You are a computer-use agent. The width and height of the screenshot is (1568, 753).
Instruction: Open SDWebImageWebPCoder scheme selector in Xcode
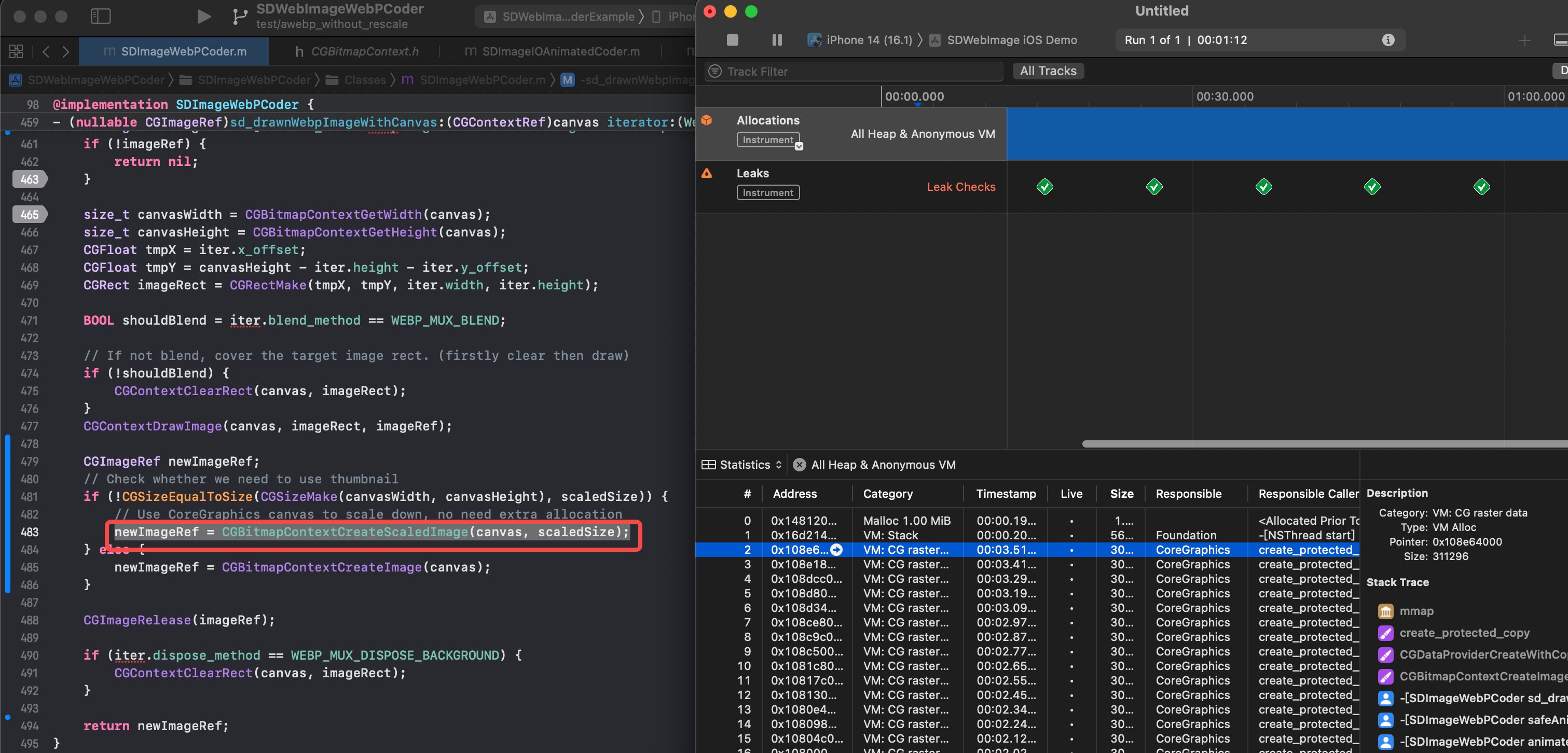pyautogui.click(x=559, y=17)
